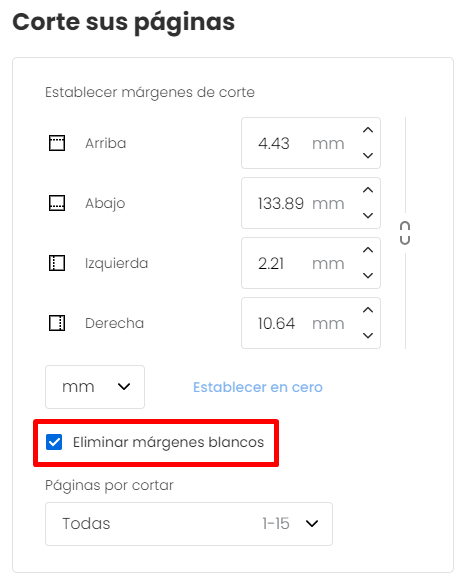The height and width of the screenshot is (579, 460).
Task: Click into the Arriba 4.43 input field
Action: coord(311,143)
